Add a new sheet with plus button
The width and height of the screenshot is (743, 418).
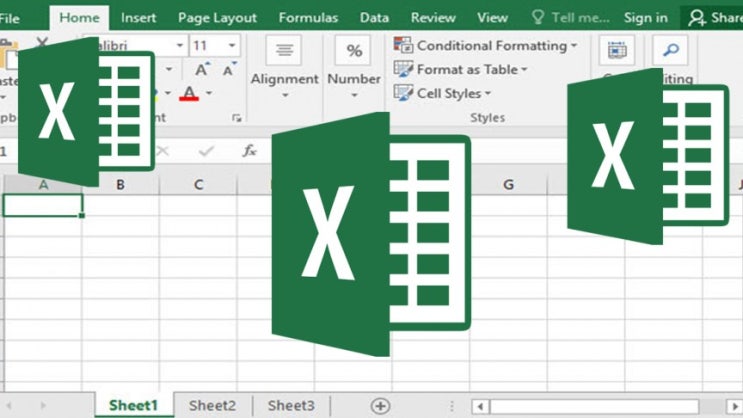381,406
